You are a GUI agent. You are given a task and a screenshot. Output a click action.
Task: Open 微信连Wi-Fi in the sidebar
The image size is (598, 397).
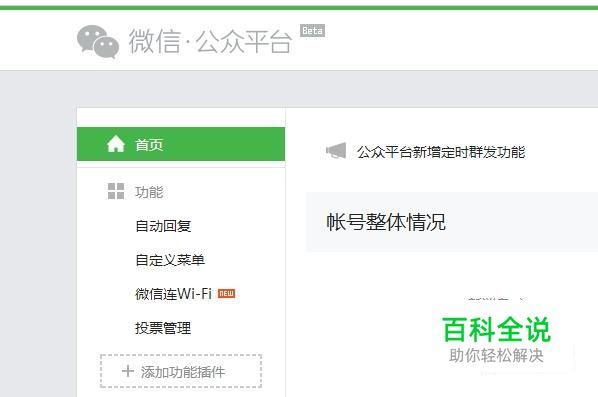(x=174, y=294)
